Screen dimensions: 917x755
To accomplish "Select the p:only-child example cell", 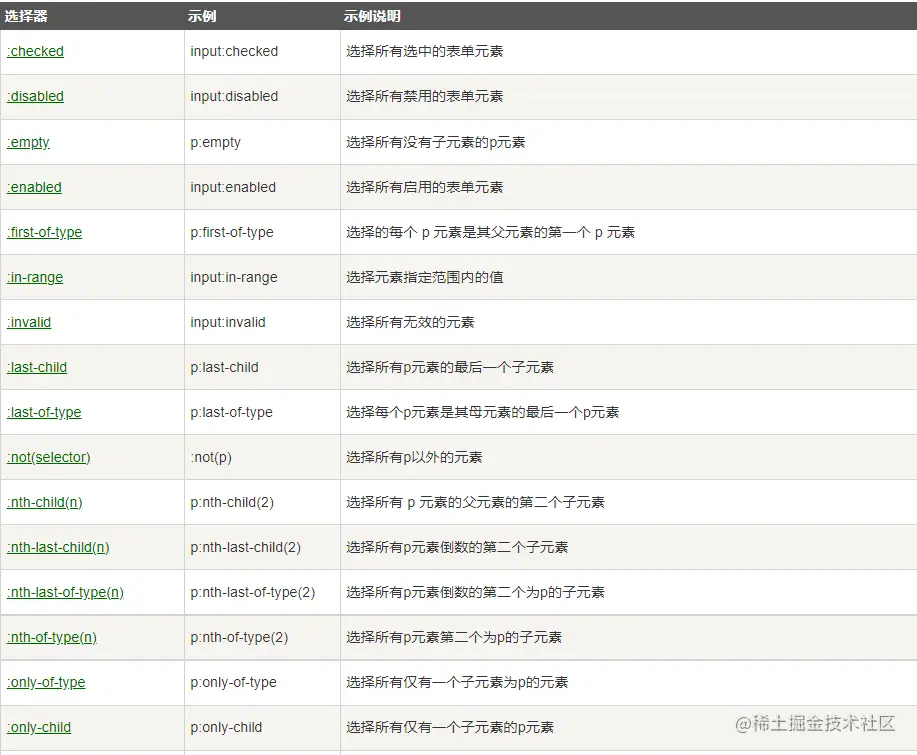I will [x=263, y=728].
